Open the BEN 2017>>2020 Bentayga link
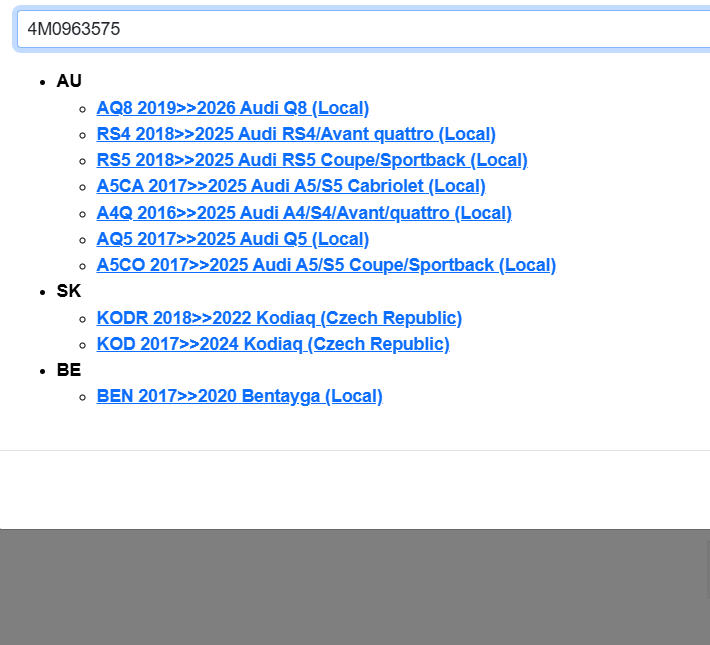Viewport: 710px width, 645px height. [x=239, y=396]
